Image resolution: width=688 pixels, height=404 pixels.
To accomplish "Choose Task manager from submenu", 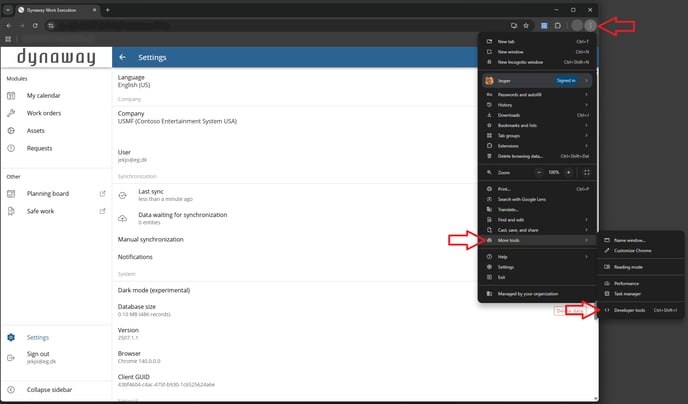I will coord(627,294).
